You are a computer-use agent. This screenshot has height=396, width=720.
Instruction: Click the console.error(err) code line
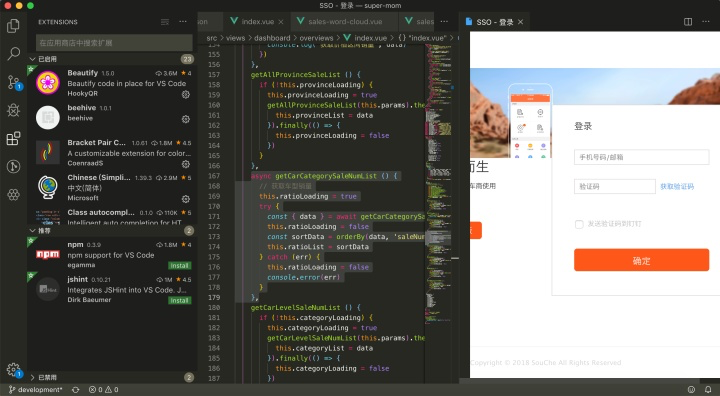point(304,277)
